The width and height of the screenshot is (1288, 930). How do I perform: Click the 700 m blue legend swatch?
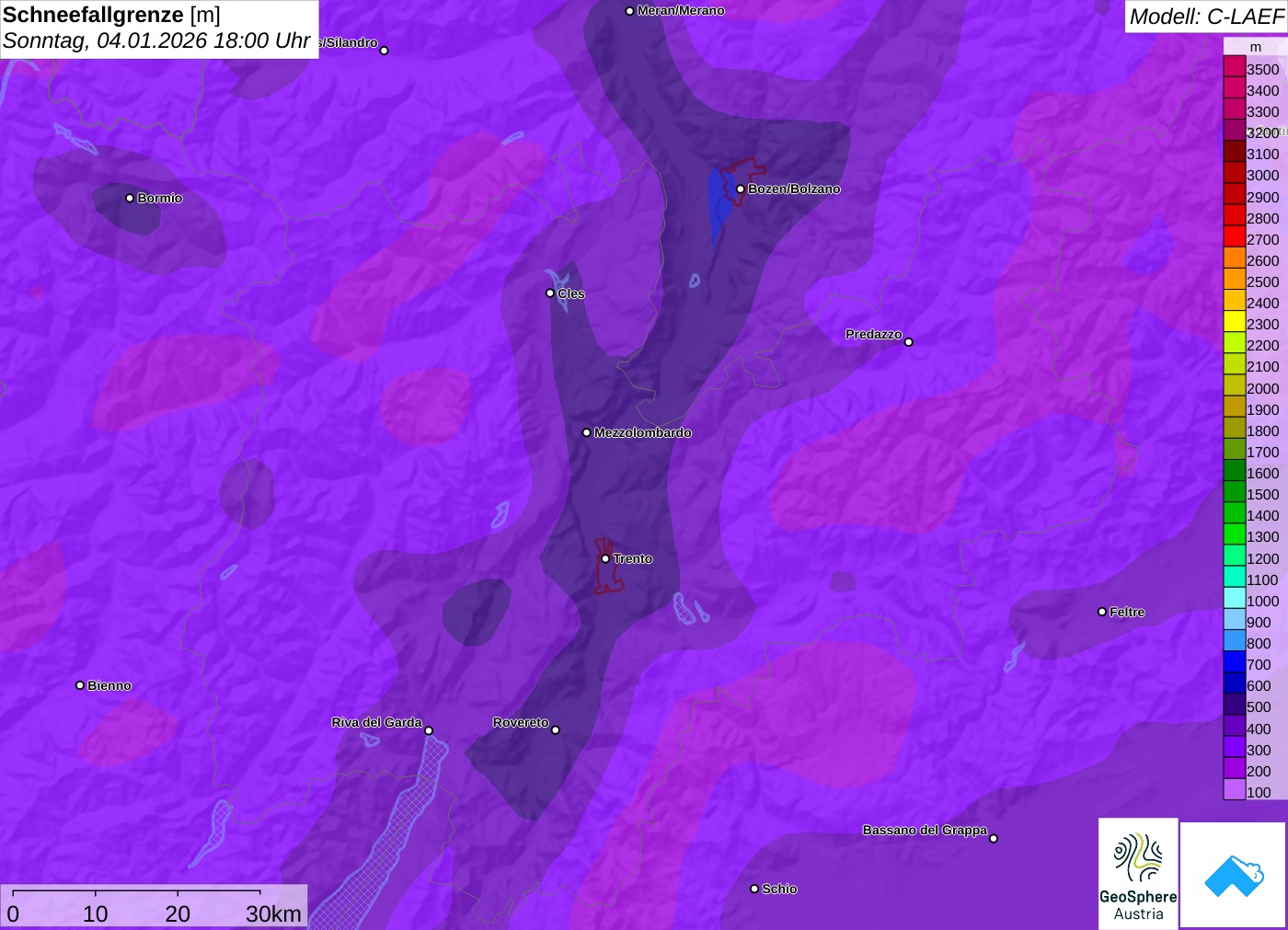coord(1235,661)
